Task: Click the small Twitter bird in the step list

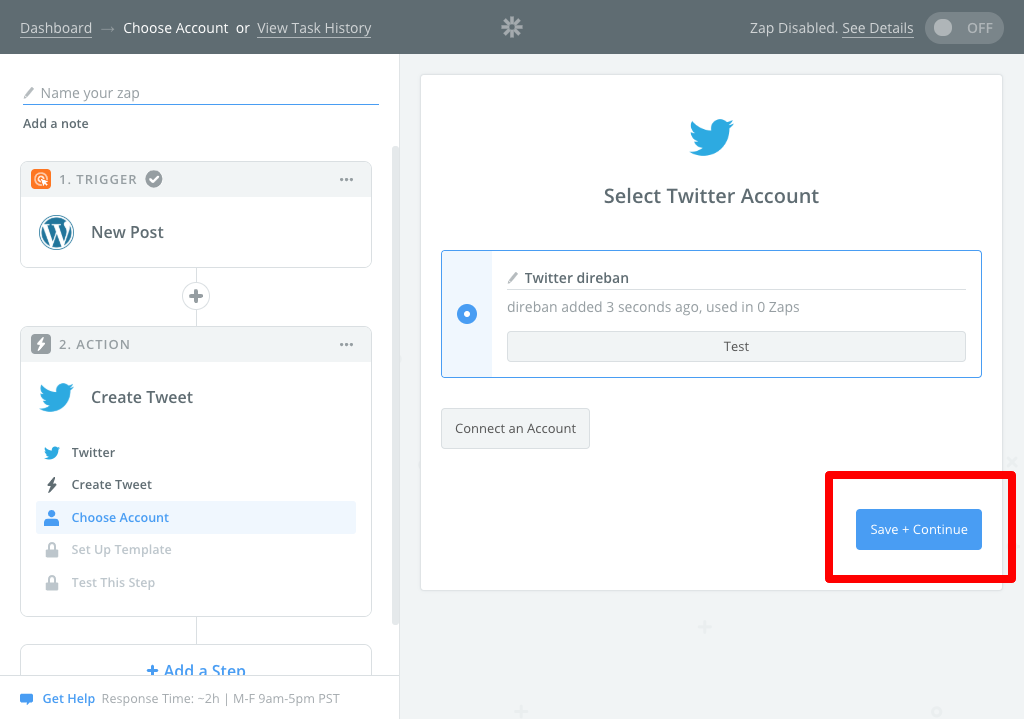Action: pos(52,453)
